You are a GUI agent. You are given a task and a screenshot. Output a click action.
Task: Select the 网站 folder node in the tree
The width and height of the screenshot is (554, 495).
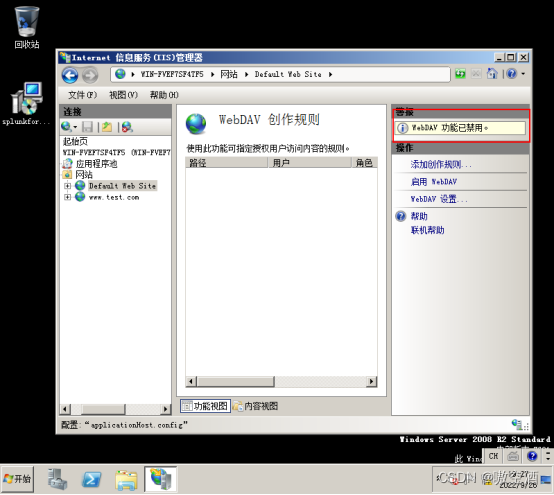(x=84, y=175)
